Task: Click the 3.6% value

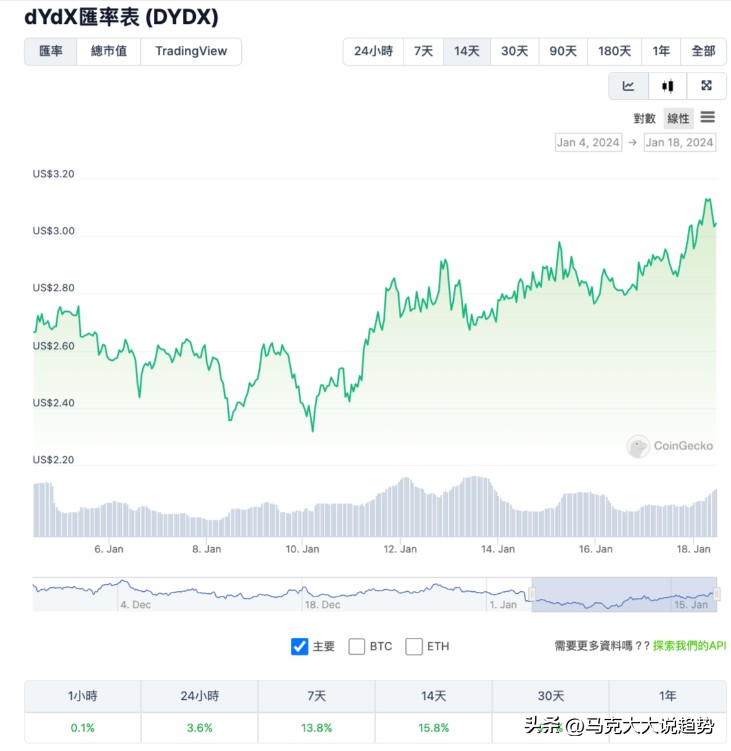Action: 200,728
